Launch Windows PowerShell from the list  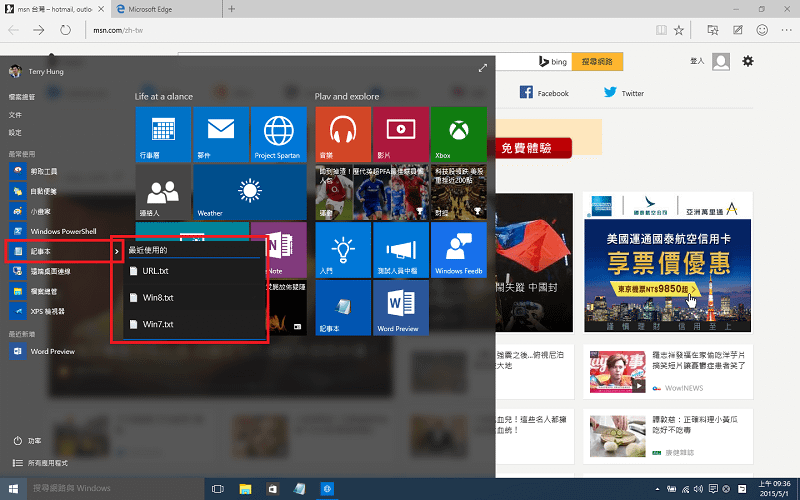[54, 231]
